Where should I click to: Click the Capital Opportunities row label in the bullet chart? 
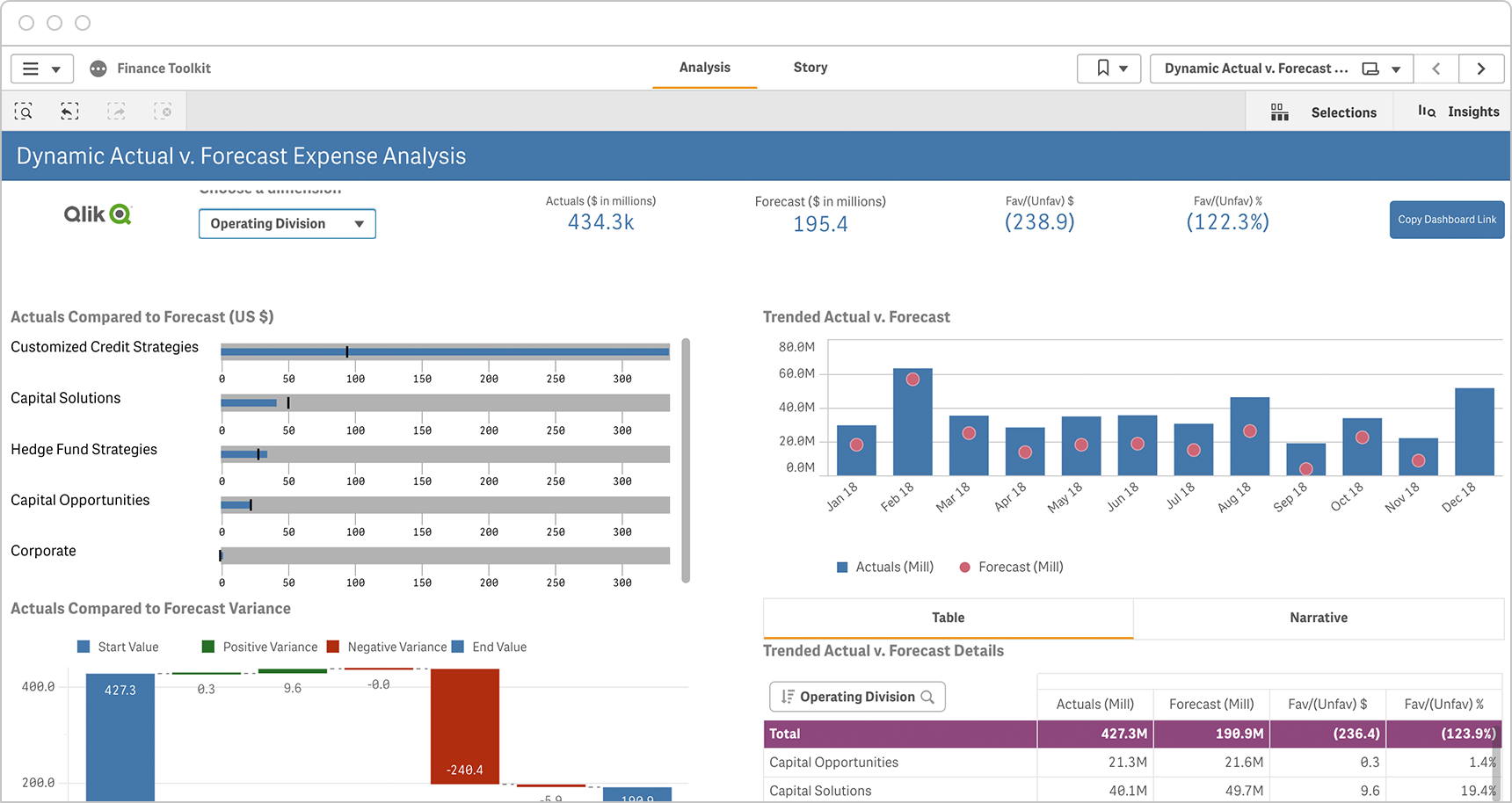pos(80,500)
